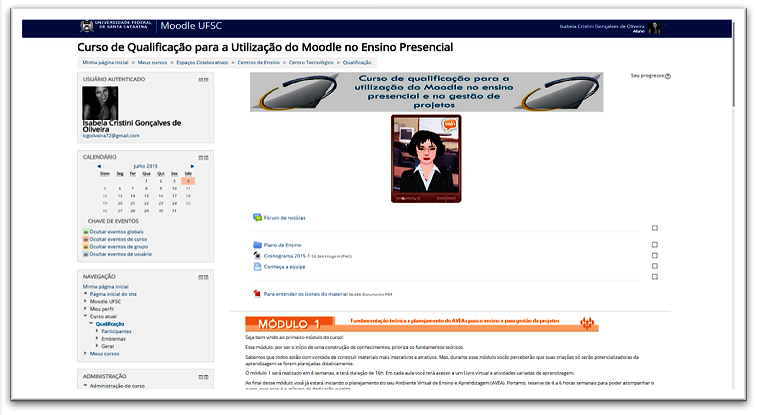Open the Conheça a equipe link
Image resolution: width=759 pixels, height=415 pixels.
coord(285,267)
